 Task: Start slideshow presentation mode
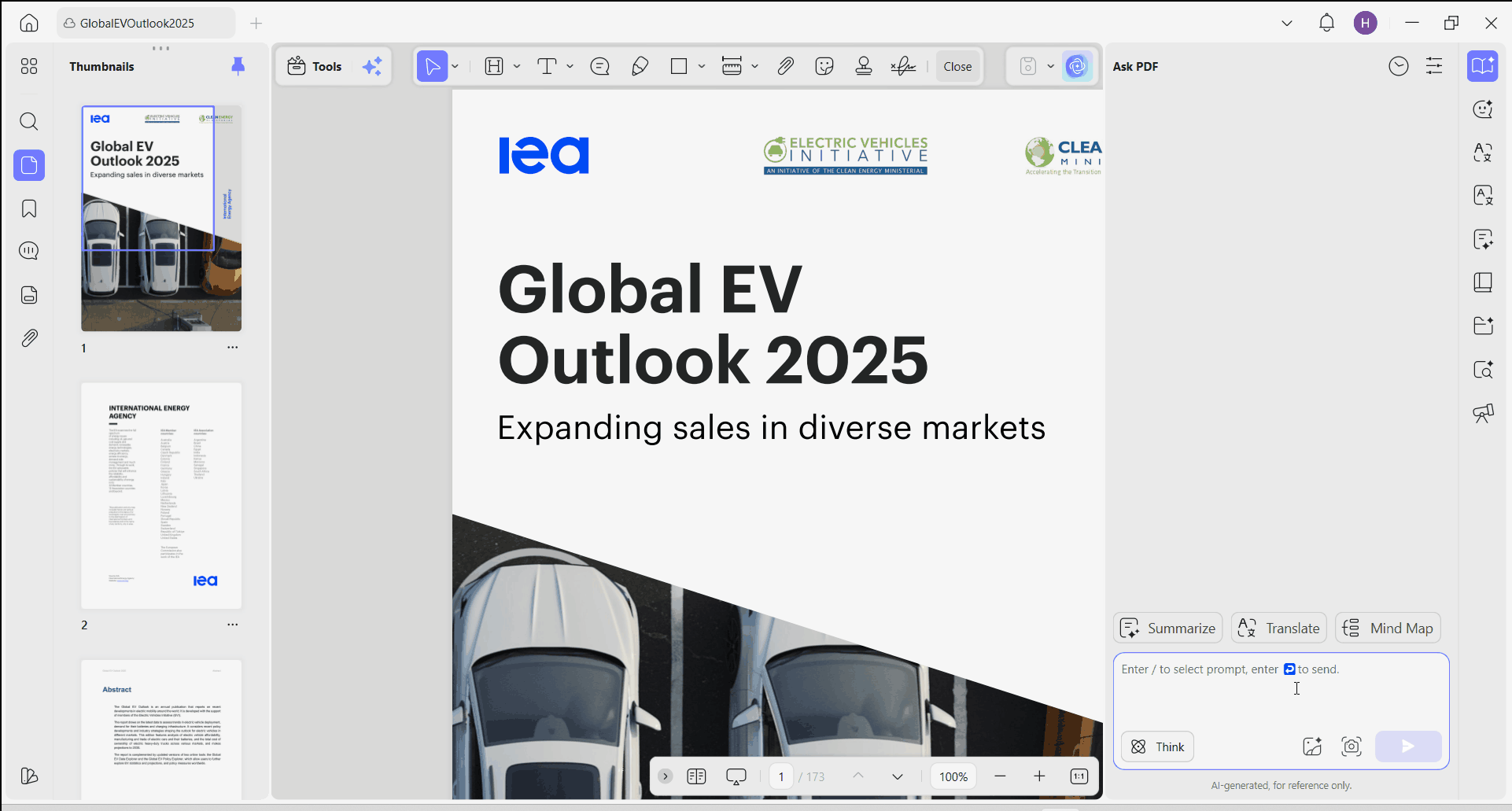point(736,776)
